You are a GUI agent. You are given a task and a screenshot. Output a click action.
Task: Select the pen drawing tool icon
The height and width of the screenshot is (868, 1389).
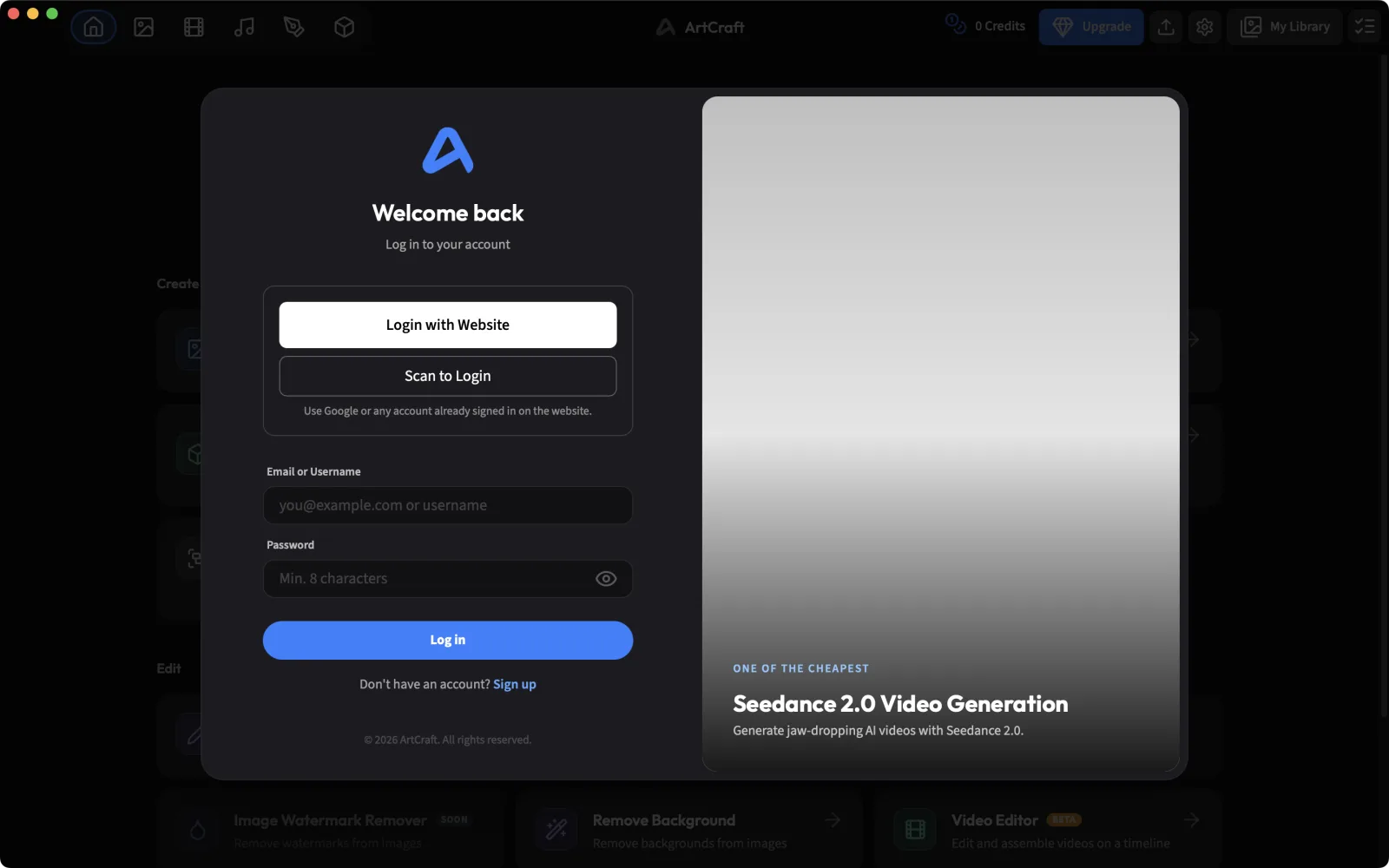294,27
